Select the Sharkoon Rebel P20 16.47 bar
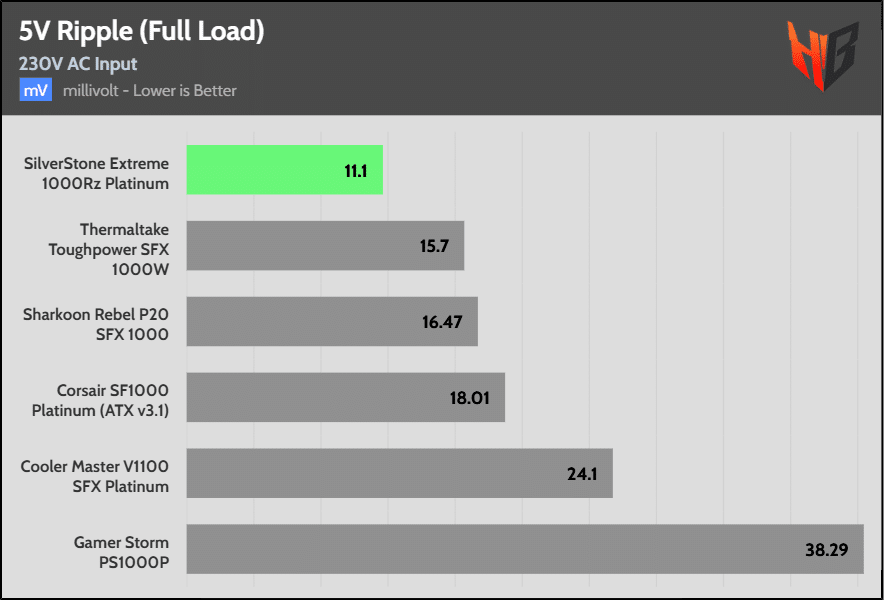 [x=332, y=321]
